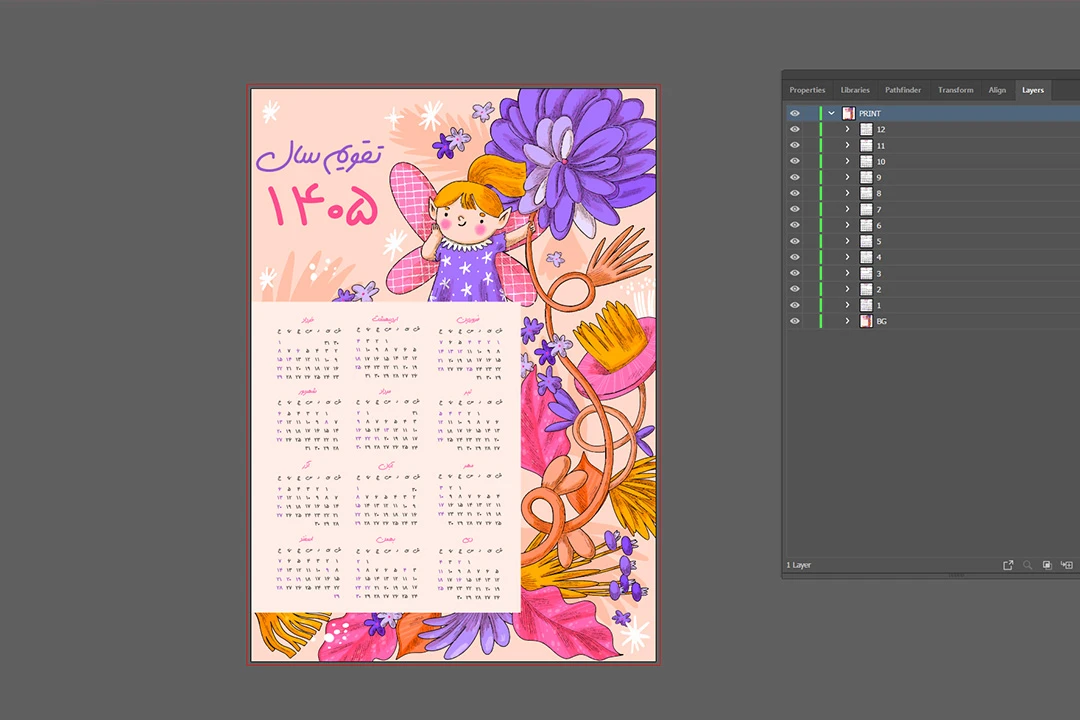Click the Locate Object magnifier icon
Image resolution: width=1080 pixels, height=720 pixels.
[x=1027, y=565]
